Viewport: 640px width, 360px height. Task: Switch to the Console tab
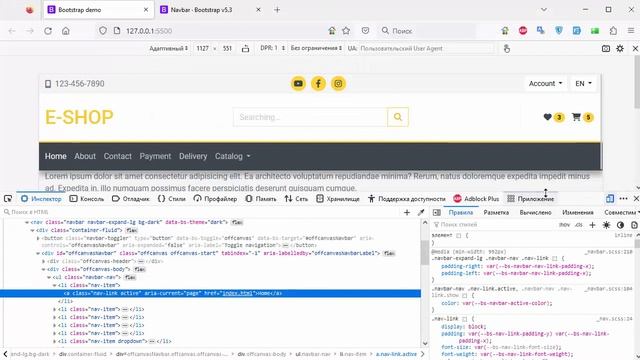[x=87, y=199]
